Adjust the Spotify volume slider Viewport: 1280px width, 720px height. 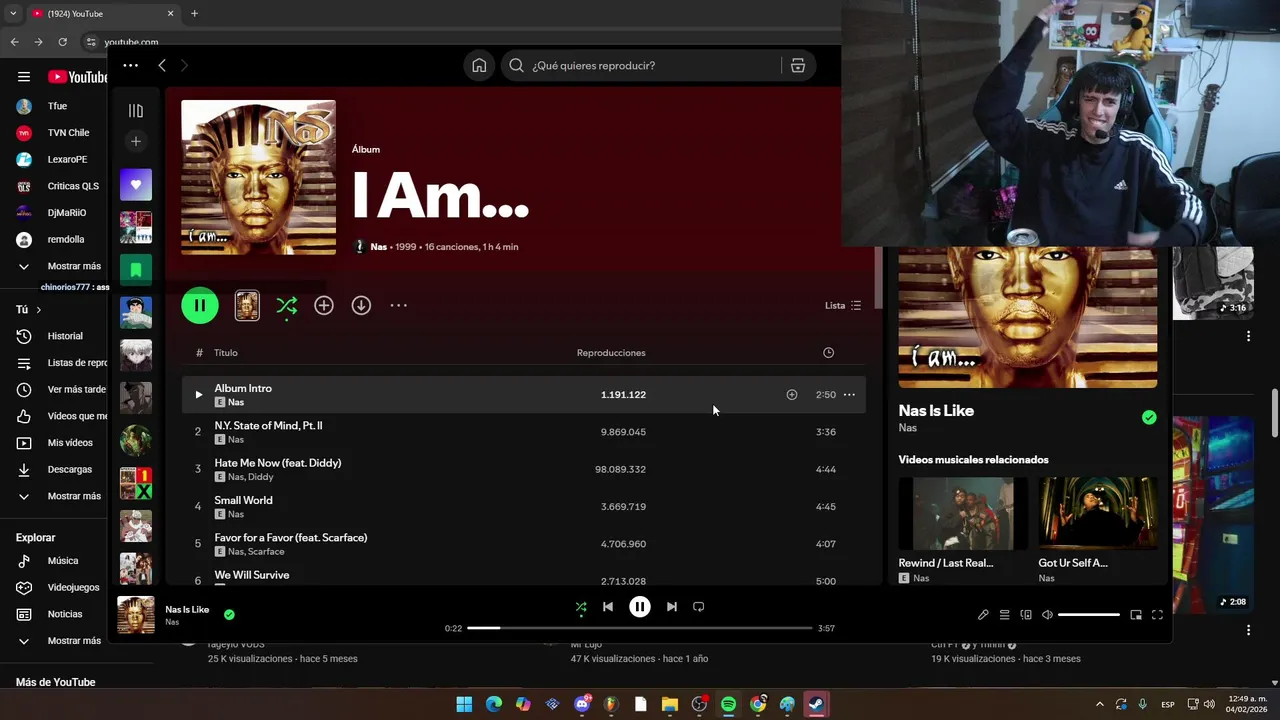pos(1089,615)
